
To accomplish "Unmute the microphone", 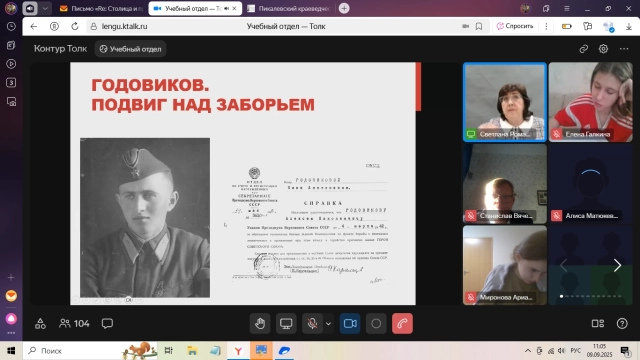I will (x=312, y=324).
